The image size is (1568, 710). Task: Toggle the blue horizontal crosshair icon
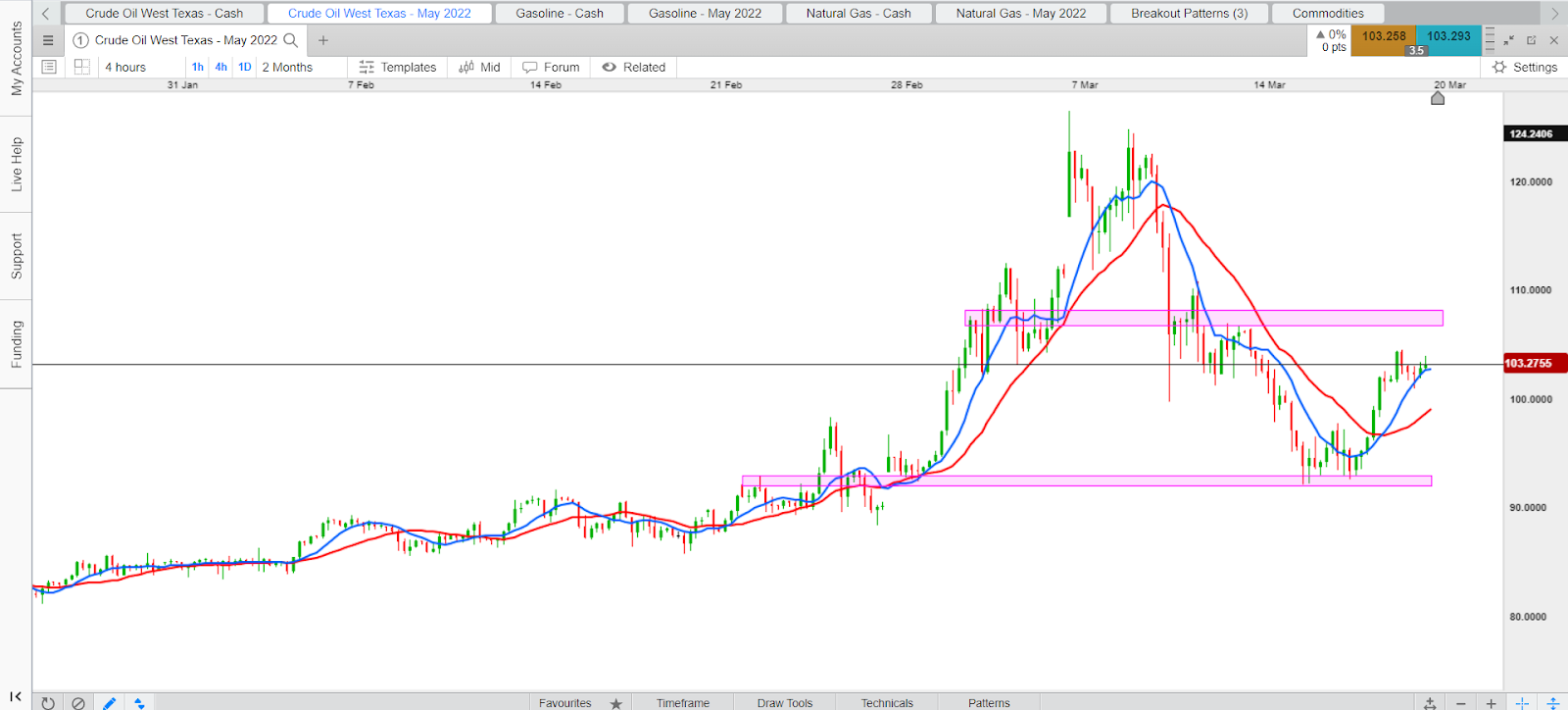tap(1522, 703)
